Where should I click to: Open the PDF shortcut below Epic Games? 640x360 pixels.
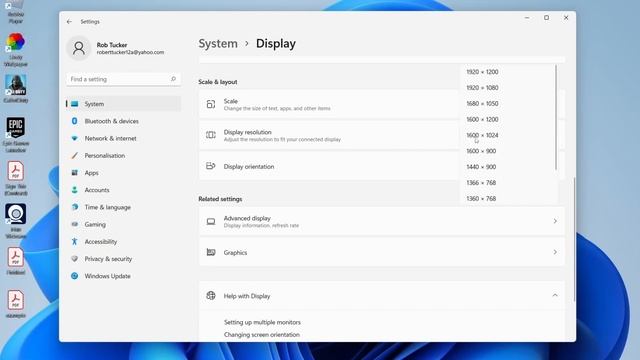16,178
